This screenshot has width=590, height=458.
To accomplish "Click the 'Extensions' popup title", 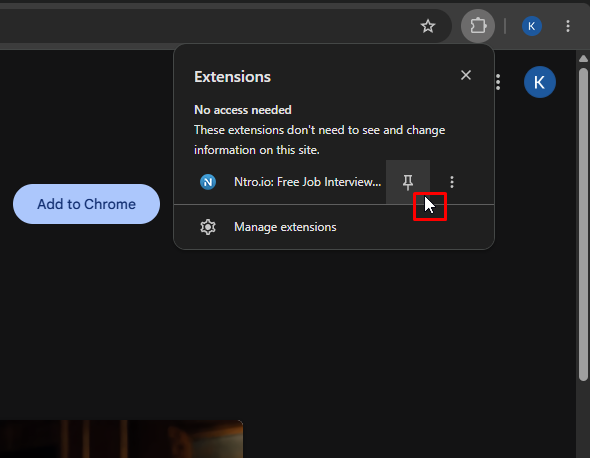I will (232, 77).
